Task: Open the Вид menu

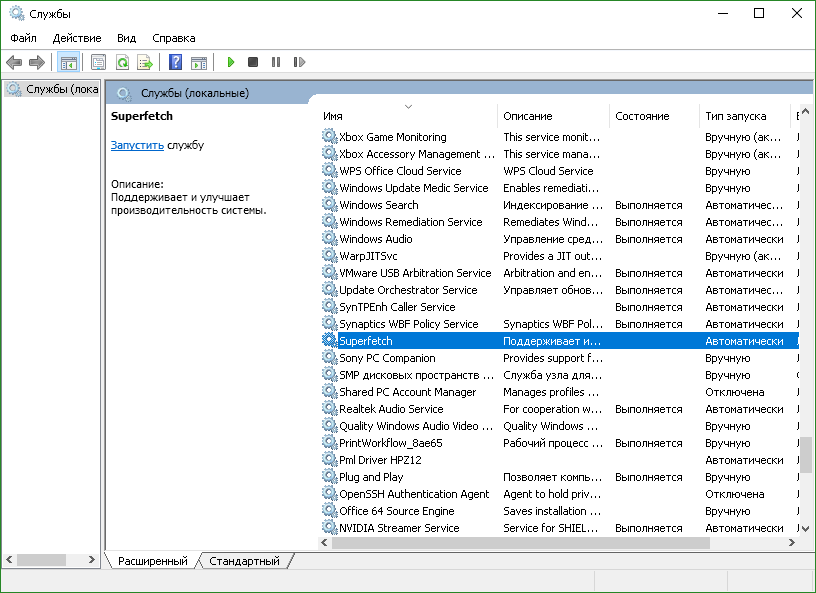Action: point(126,38)
